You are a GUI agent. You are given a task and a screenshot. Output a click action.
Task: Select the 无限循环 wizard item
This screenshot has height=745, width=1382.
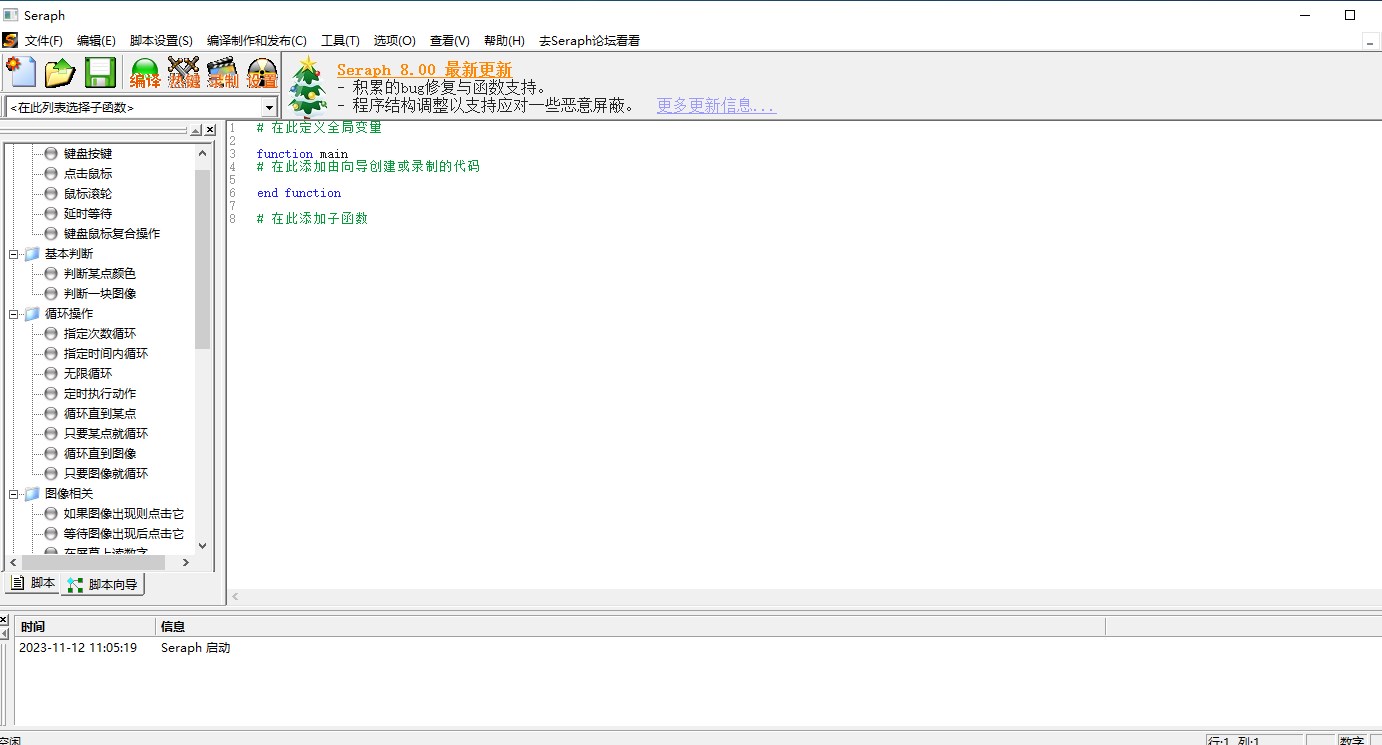click(88, 374)
